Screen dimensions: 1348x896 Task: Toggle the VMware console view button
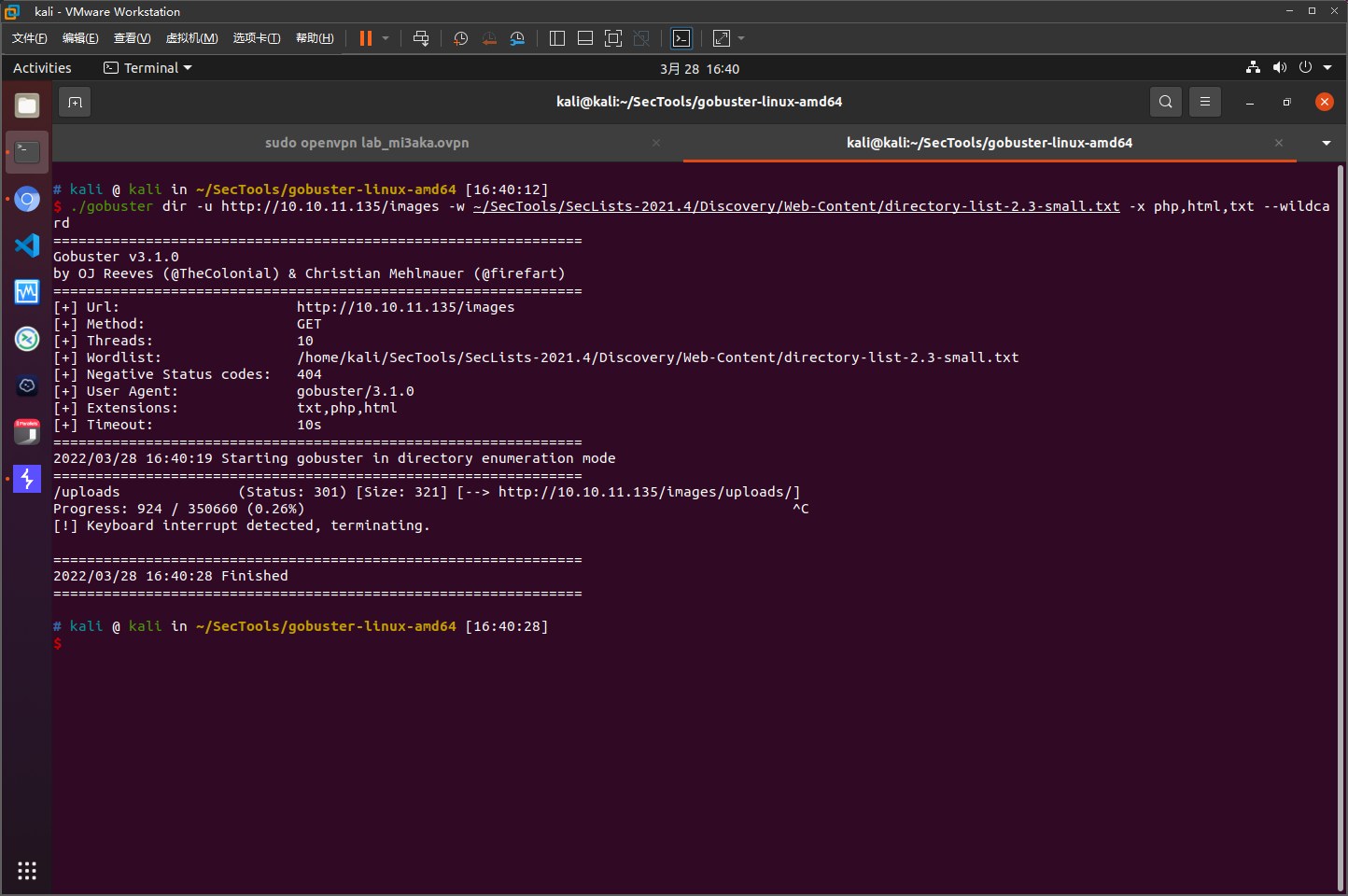(x=681, y=38)
